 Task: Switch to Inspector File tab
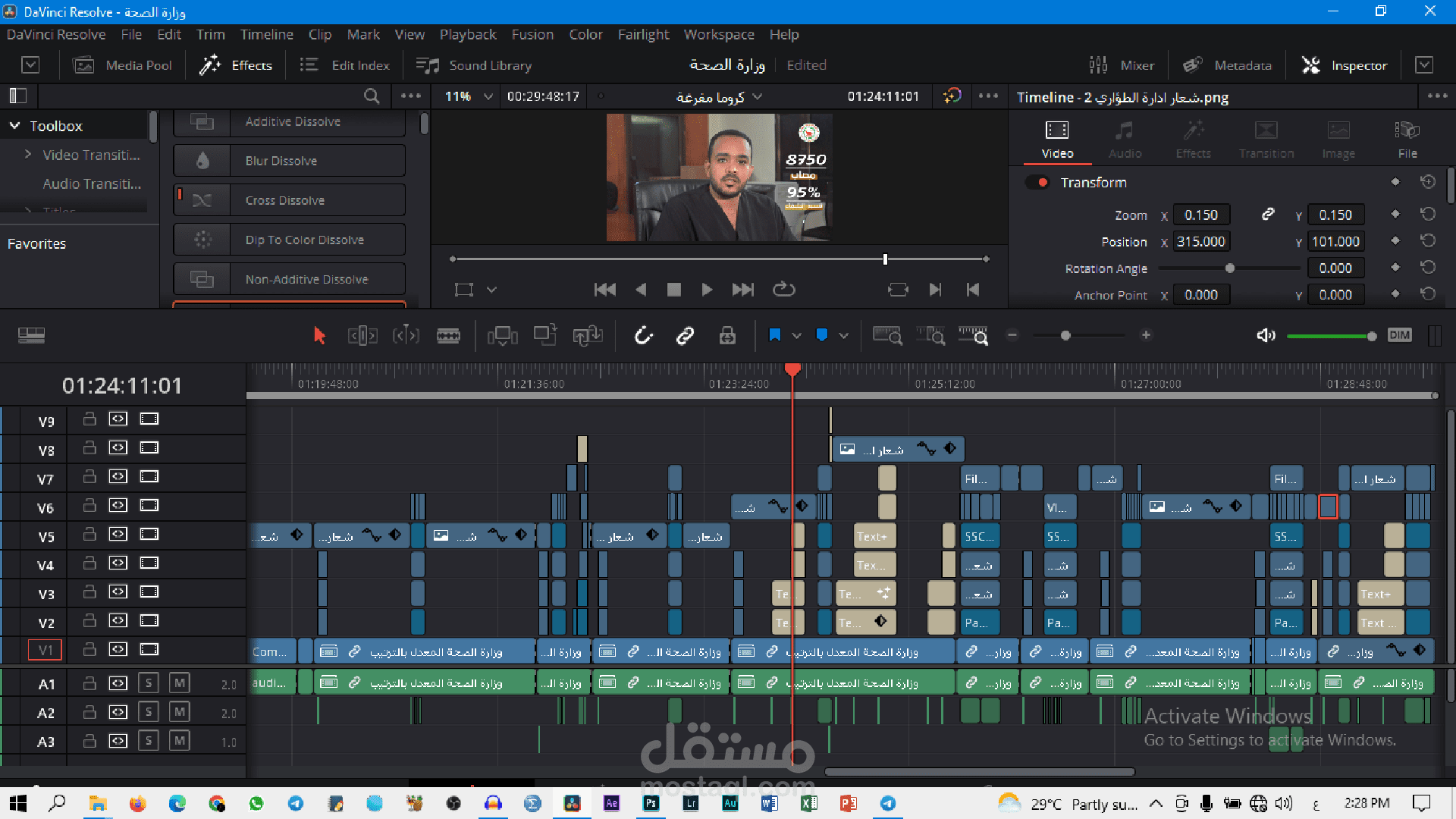[1407, 140]
